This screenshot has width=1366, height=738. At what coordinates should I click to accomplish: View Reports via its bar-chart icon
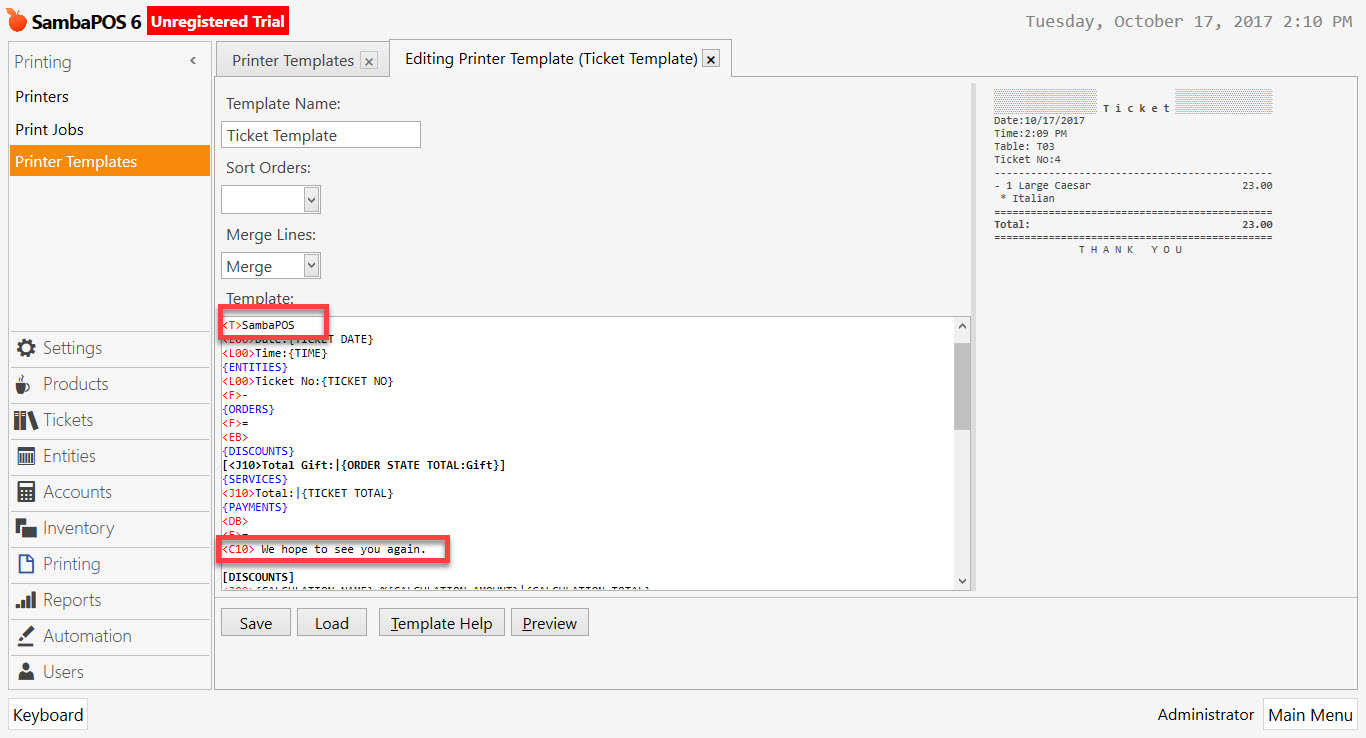[24, 601]
